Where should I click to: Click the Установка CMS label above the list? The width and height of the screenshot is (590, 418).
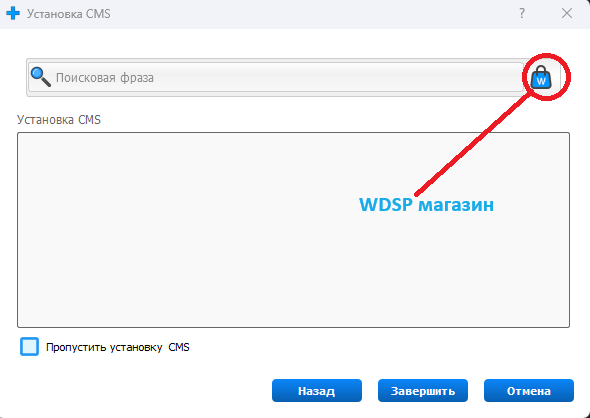click(59, 120)
